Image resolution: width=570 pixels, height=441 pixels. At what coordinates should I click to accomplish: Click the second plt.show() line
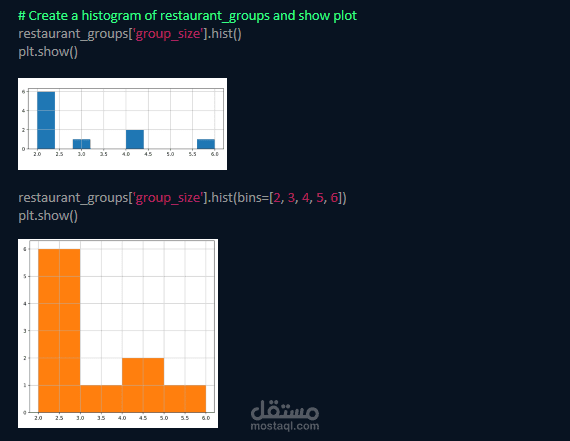pyautogui.click(x=48, y=216)
